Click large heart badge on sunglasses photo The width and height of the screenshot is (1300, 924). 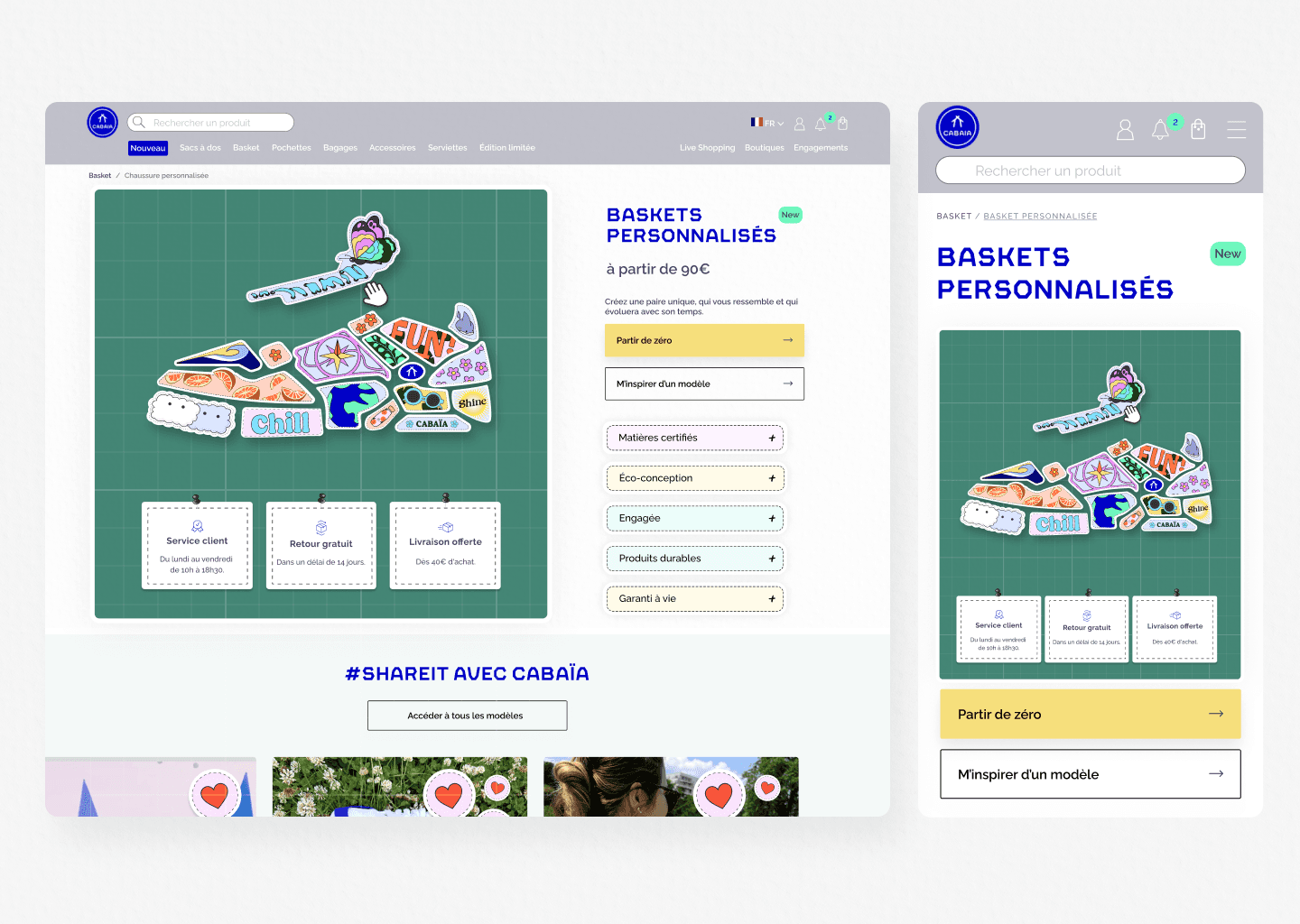719,795
